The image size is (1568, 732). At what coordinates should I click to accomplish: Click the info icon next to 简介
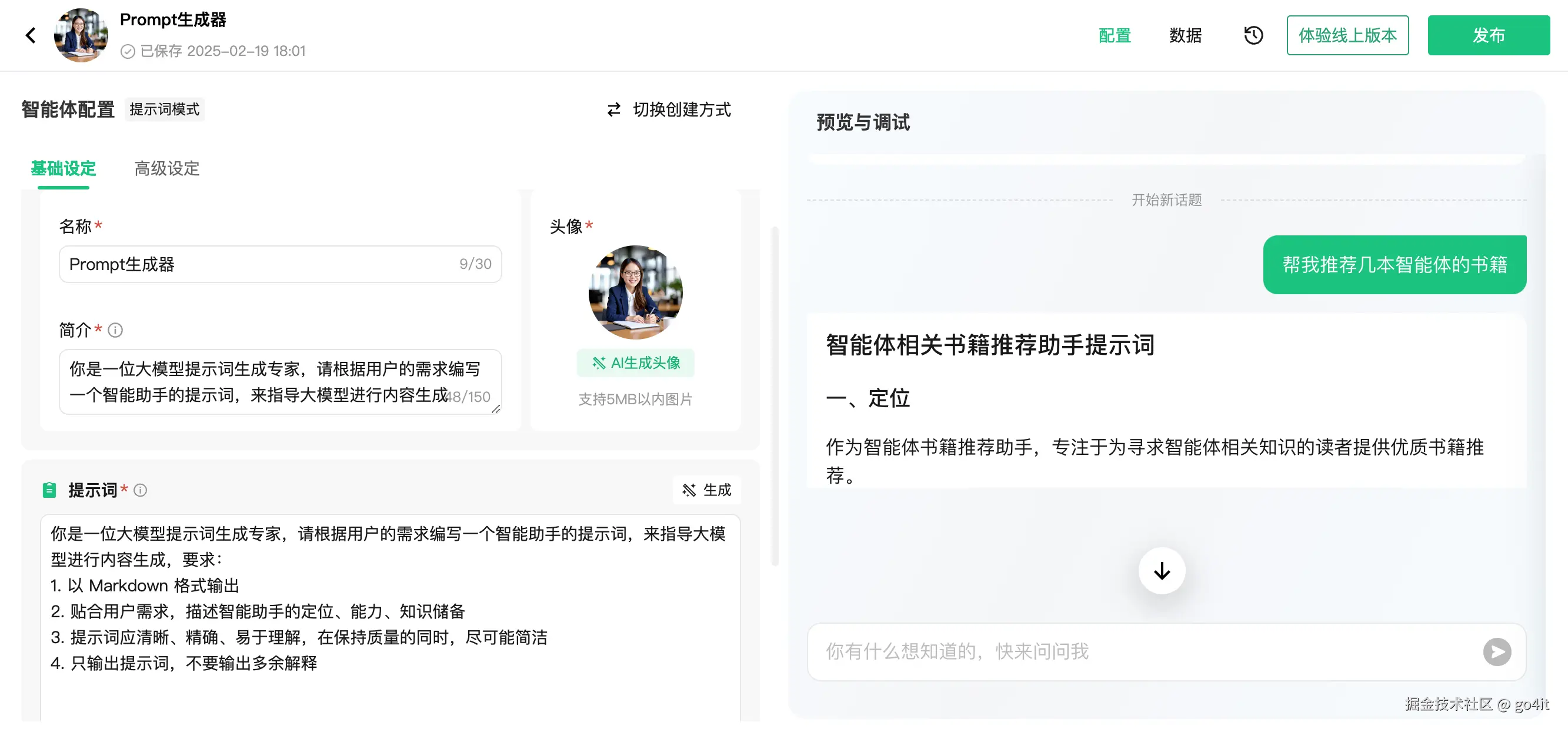coord(115,330)
